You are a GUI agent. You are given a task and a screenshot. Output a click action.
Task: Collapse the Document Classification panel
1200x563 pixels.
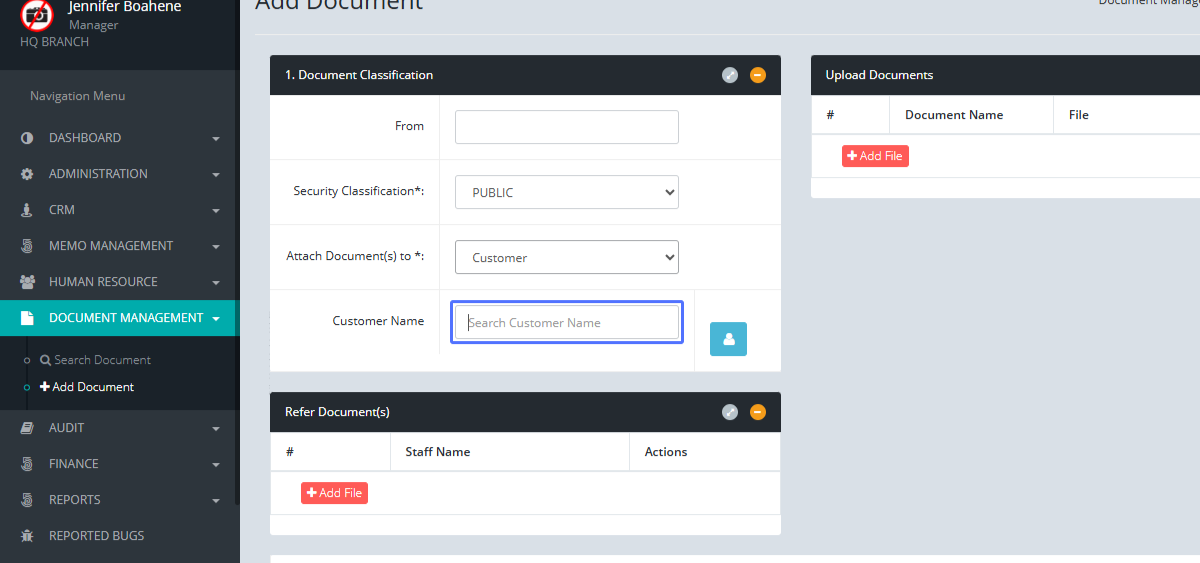pos(758,75)
